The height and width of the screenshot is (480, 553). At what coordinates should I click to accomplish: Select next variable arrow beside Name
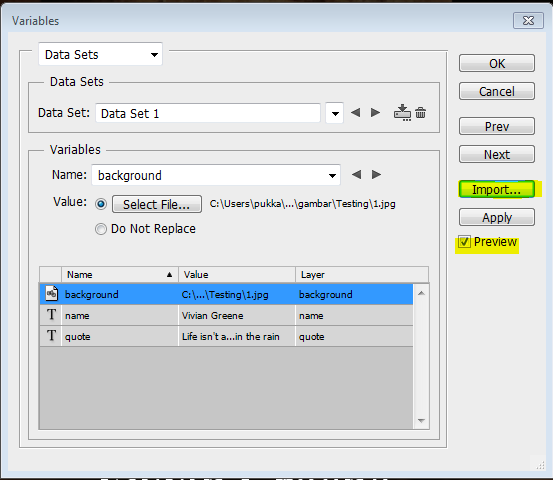click(x=376, y=175)
